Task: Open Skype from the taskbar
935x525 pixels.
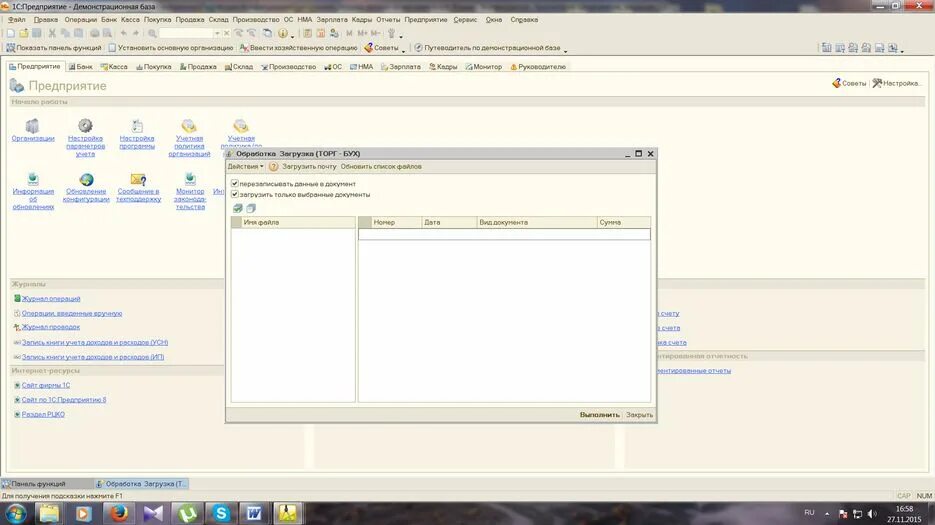Action: 221,513
